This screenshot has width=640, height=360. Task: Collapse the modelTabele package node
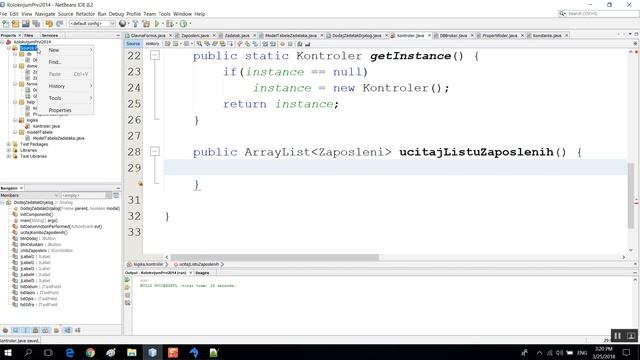pyautogui.click(x=15, y=132)
